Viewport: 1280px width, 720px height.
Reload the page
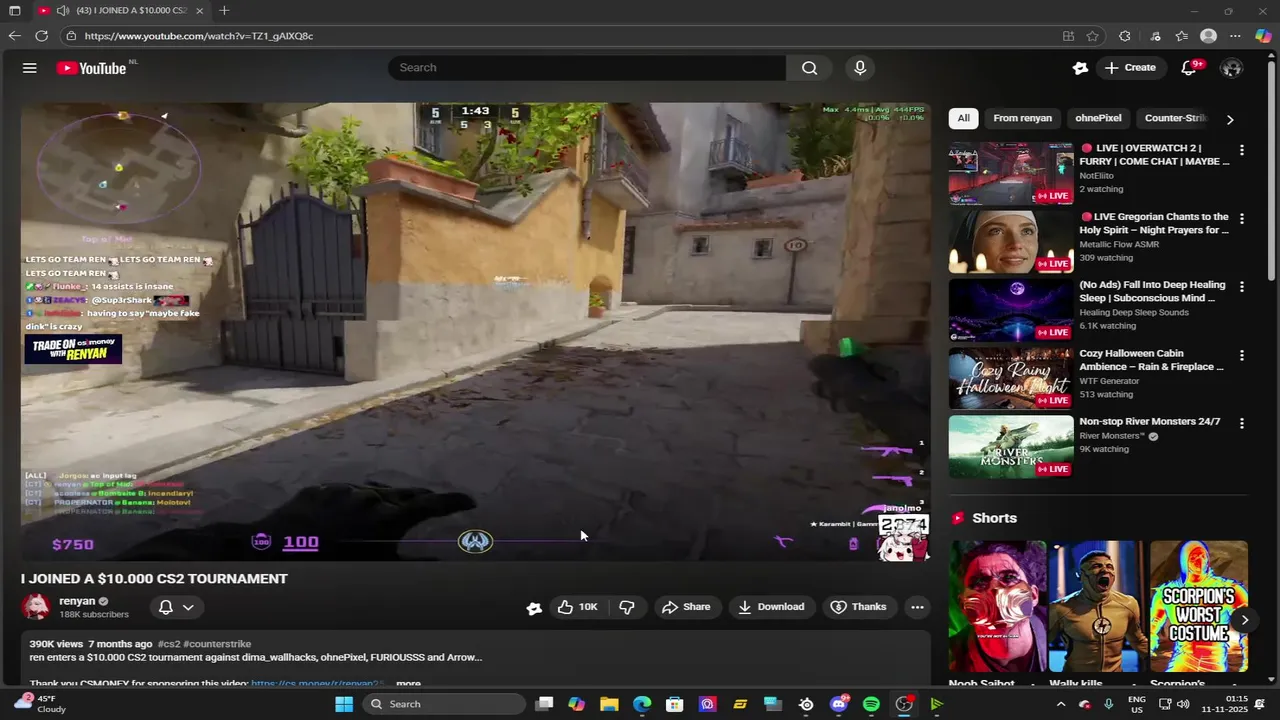[x=41, y=36]
